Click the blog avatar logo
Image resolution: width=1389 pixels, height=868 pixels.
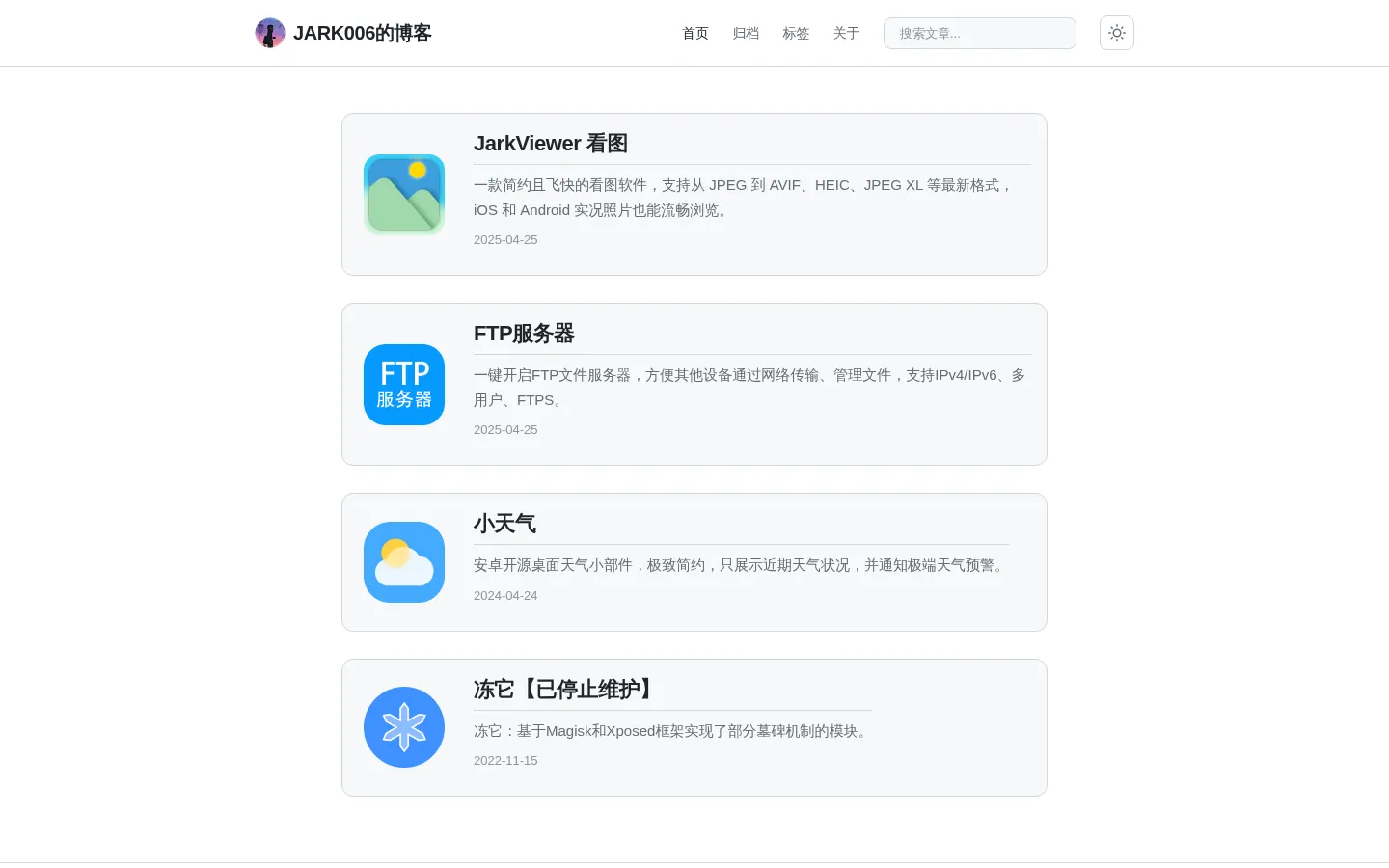[270, 33]
